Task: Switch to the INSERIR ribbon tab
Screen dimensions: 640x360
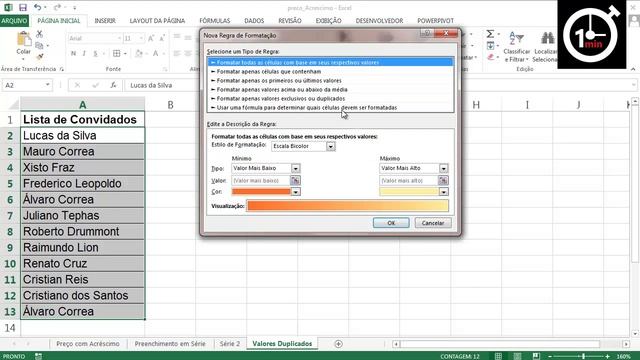Action: pos(105,20)
